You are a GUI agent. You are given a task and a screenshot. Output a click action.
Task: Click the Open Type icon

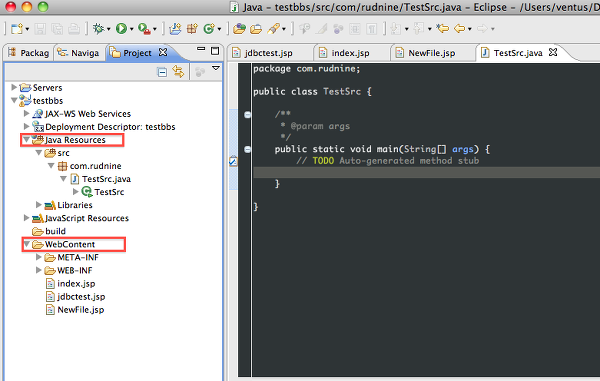click(x=239, y=29)
